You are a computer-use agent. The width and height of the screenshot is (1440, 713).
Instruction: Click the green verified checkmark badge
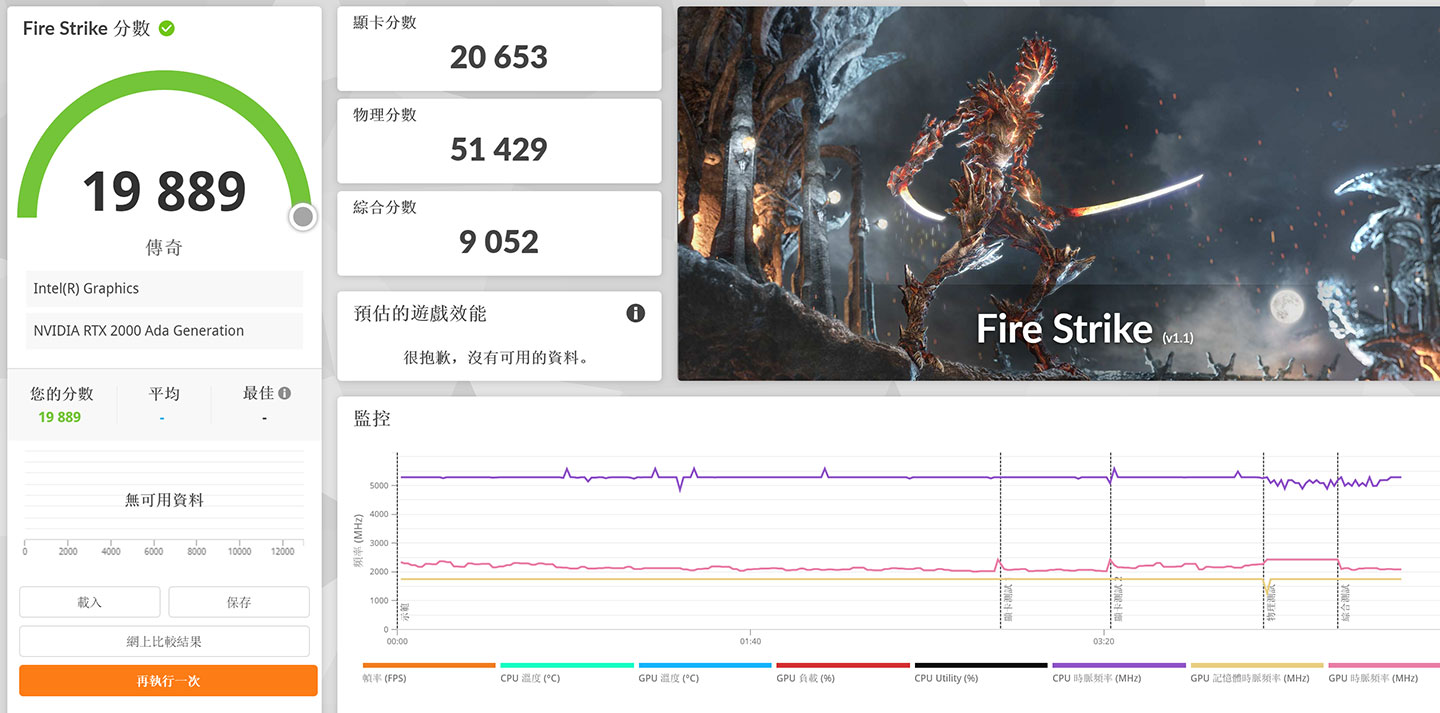click(x=169, y=28)
